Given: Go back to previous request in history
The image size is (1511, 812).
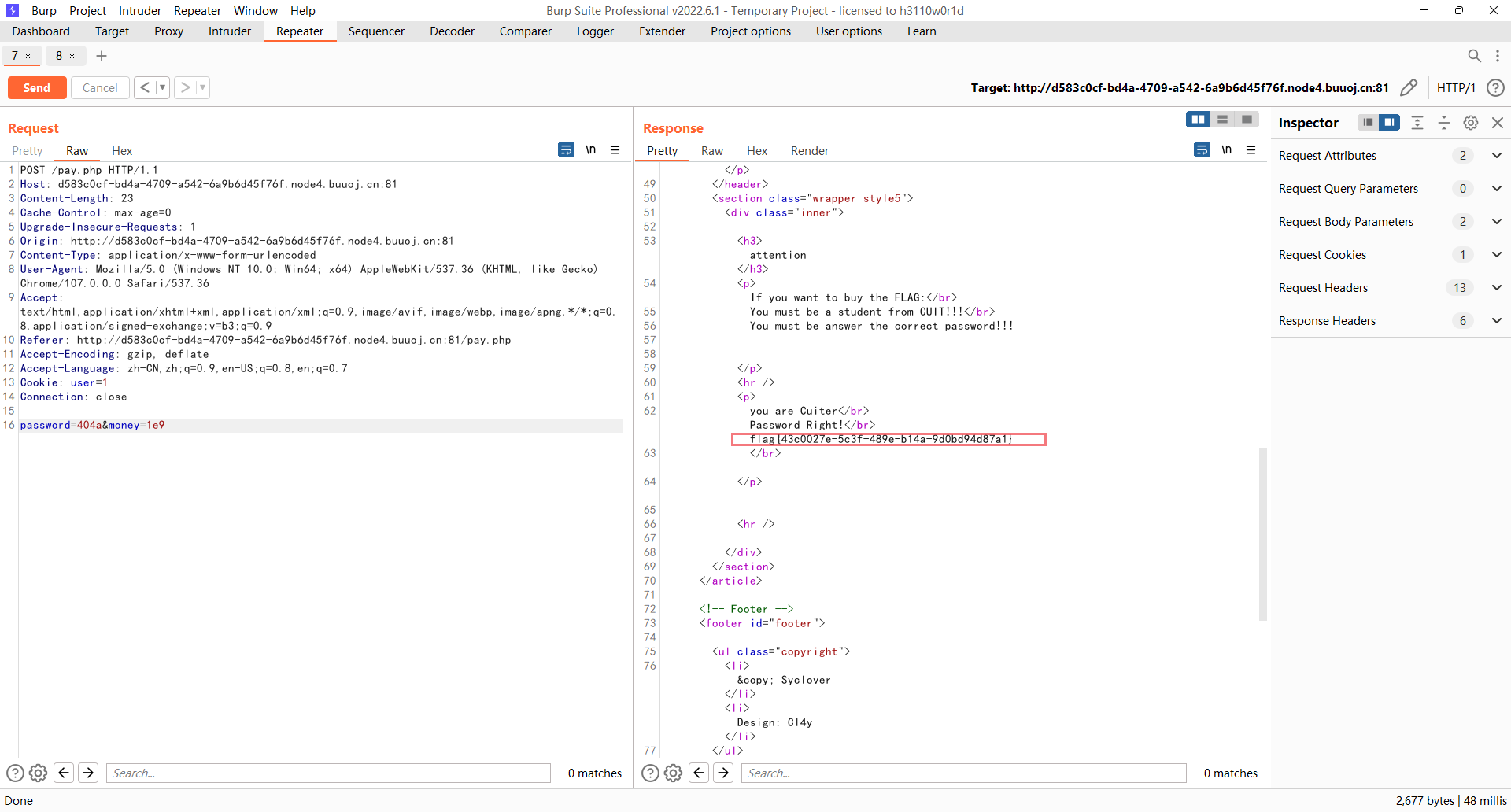Looking at the screenshot, I should tap(145, 87).
